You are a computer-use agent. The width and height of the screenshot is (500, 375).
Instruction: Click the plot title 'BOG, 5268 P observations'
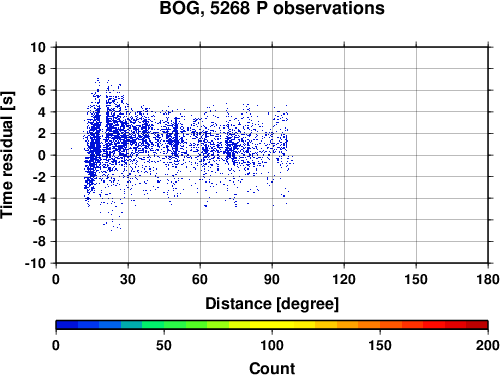pos(272,8)
